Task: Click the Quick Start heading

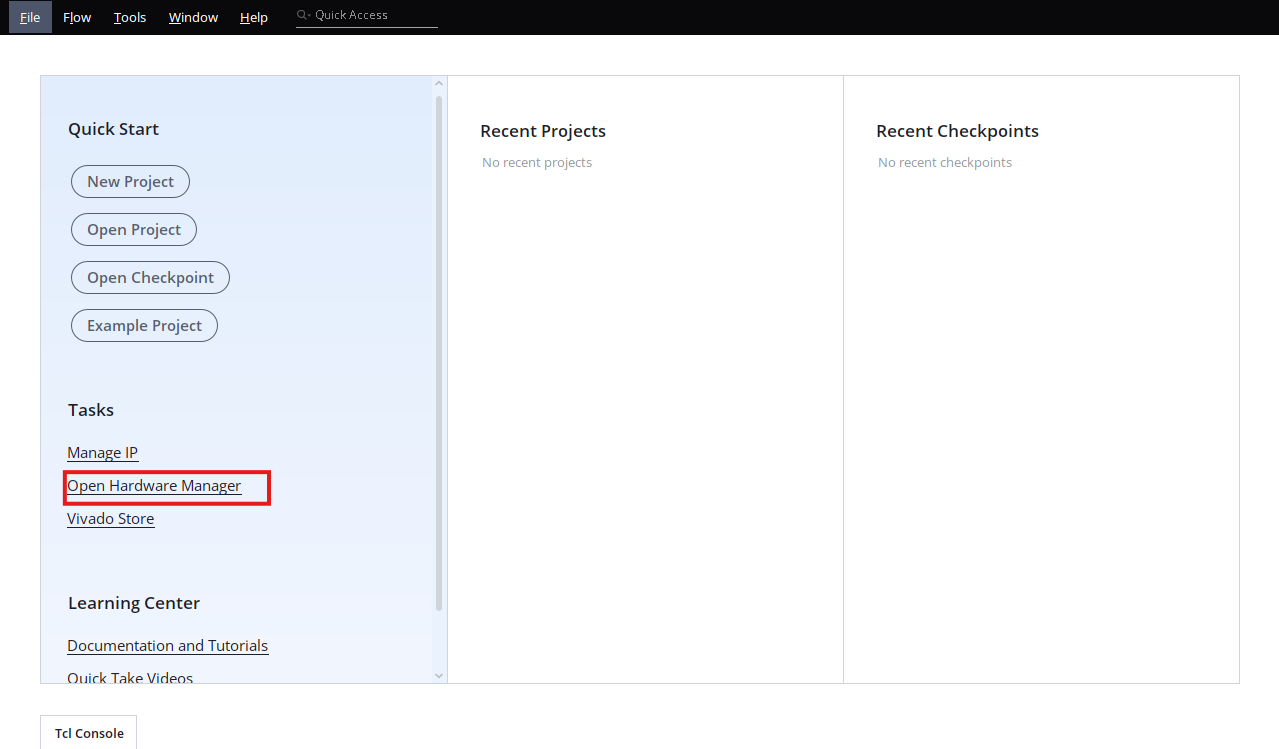Action: coord(113,129)
